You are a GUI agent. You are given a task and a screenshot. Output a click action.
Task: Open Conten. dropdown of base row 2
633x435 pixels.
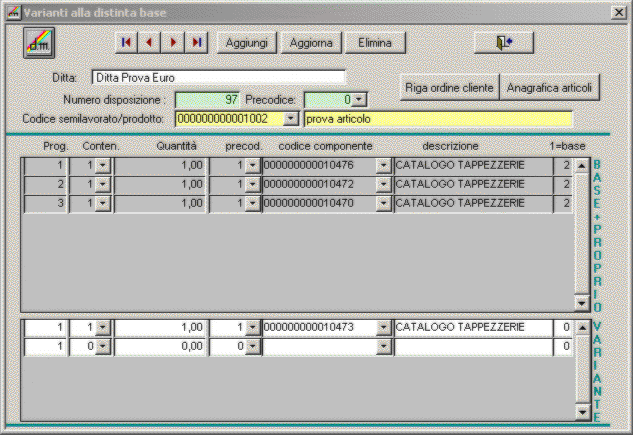tap(103, 184)
